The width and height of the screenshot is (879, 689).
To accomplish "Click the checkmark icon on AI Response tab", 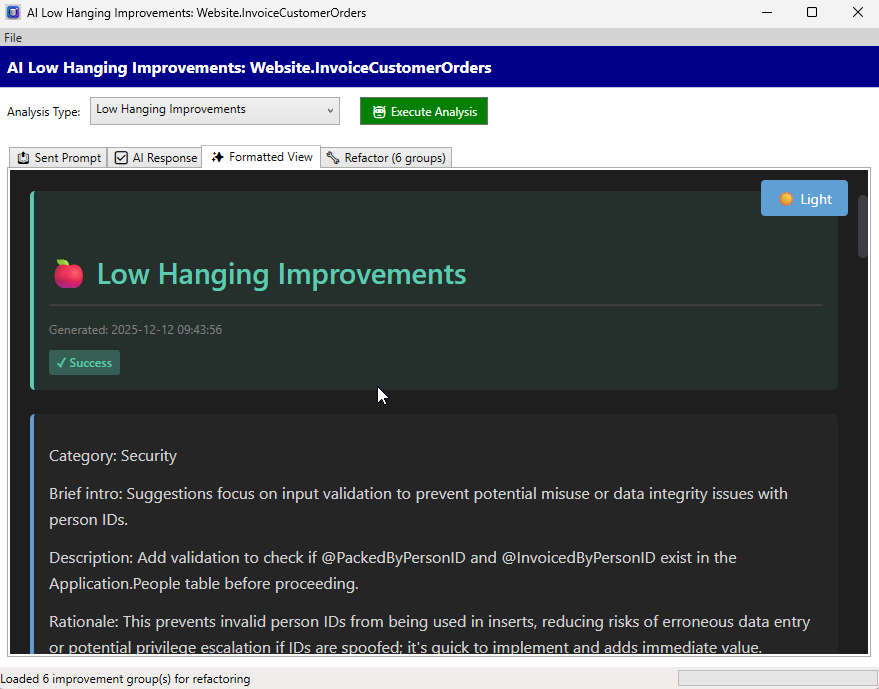I will pyautogui.click(x=121, y=158).
